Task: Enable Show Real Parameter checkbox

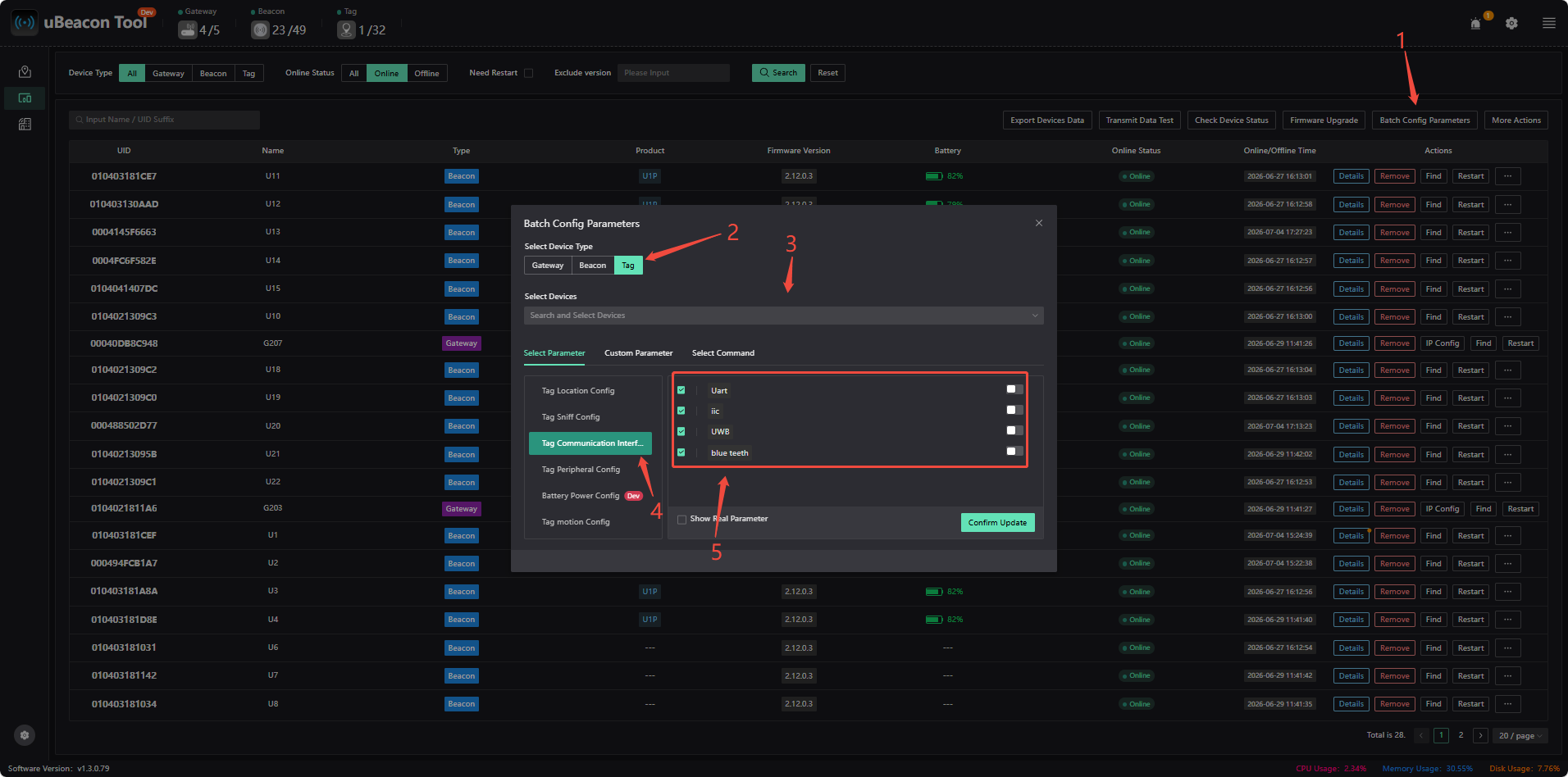Action: point(681,520)
